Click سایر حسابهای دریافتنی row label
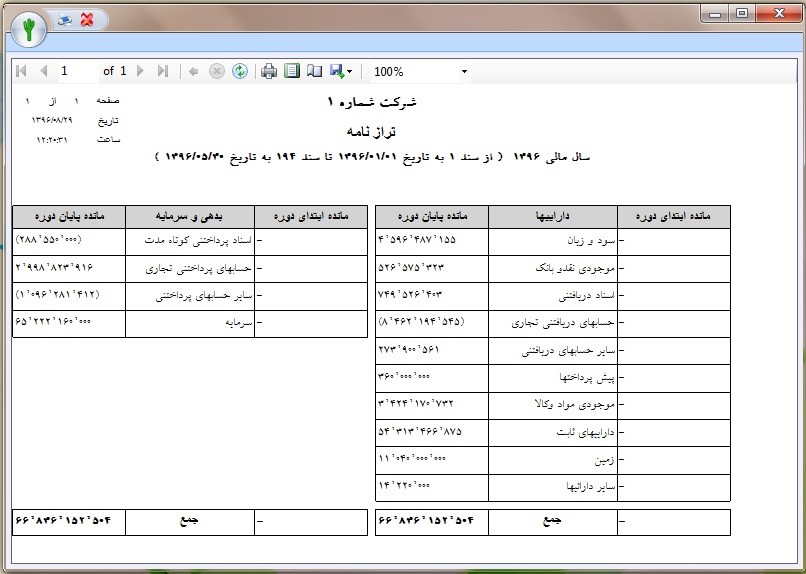Screen dimensions: 806x574 click(x=568, y=351)
